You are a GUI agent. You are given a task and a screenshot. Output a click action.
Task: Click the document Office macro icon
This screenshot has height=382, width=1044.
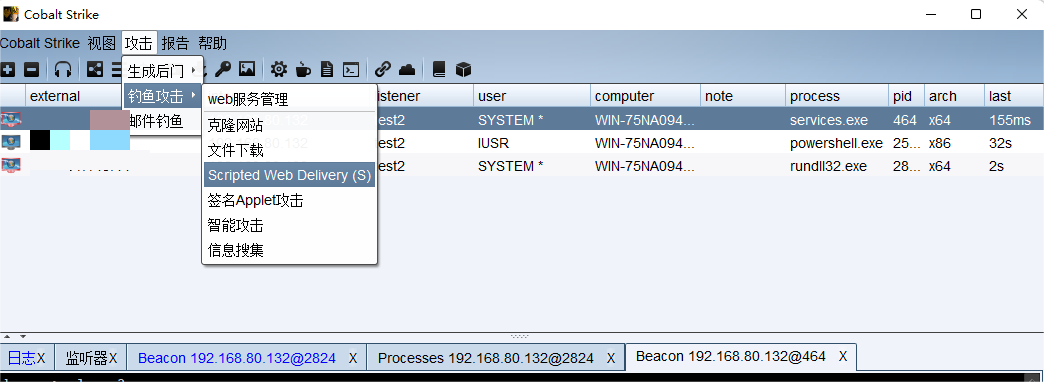[326, 69]
